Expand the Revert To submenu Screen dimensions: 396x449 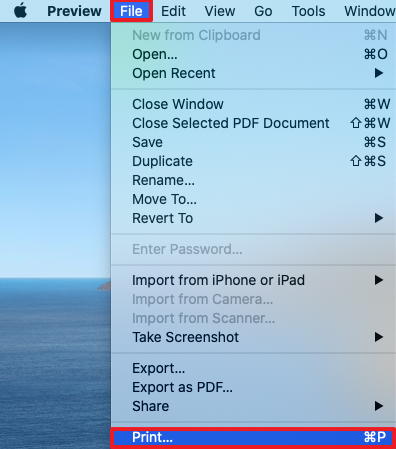tap(254, 218)
